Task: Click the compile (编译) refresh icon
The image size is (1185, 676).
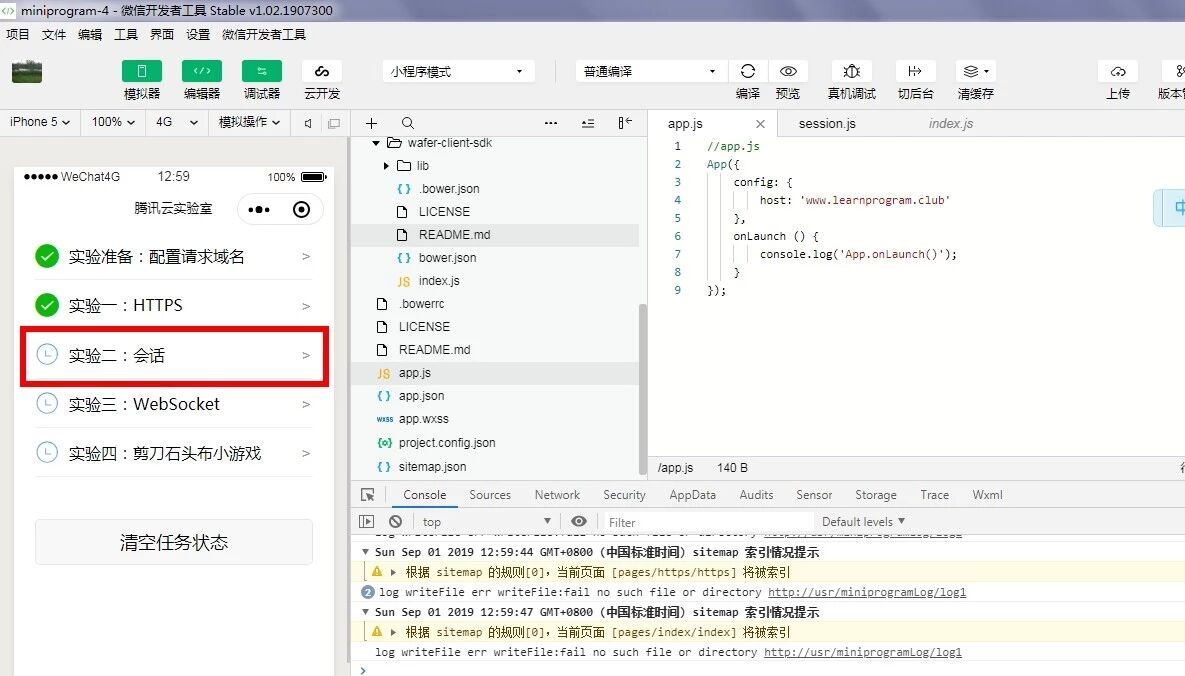Action: pyautogui.click(x=747, y=71)
